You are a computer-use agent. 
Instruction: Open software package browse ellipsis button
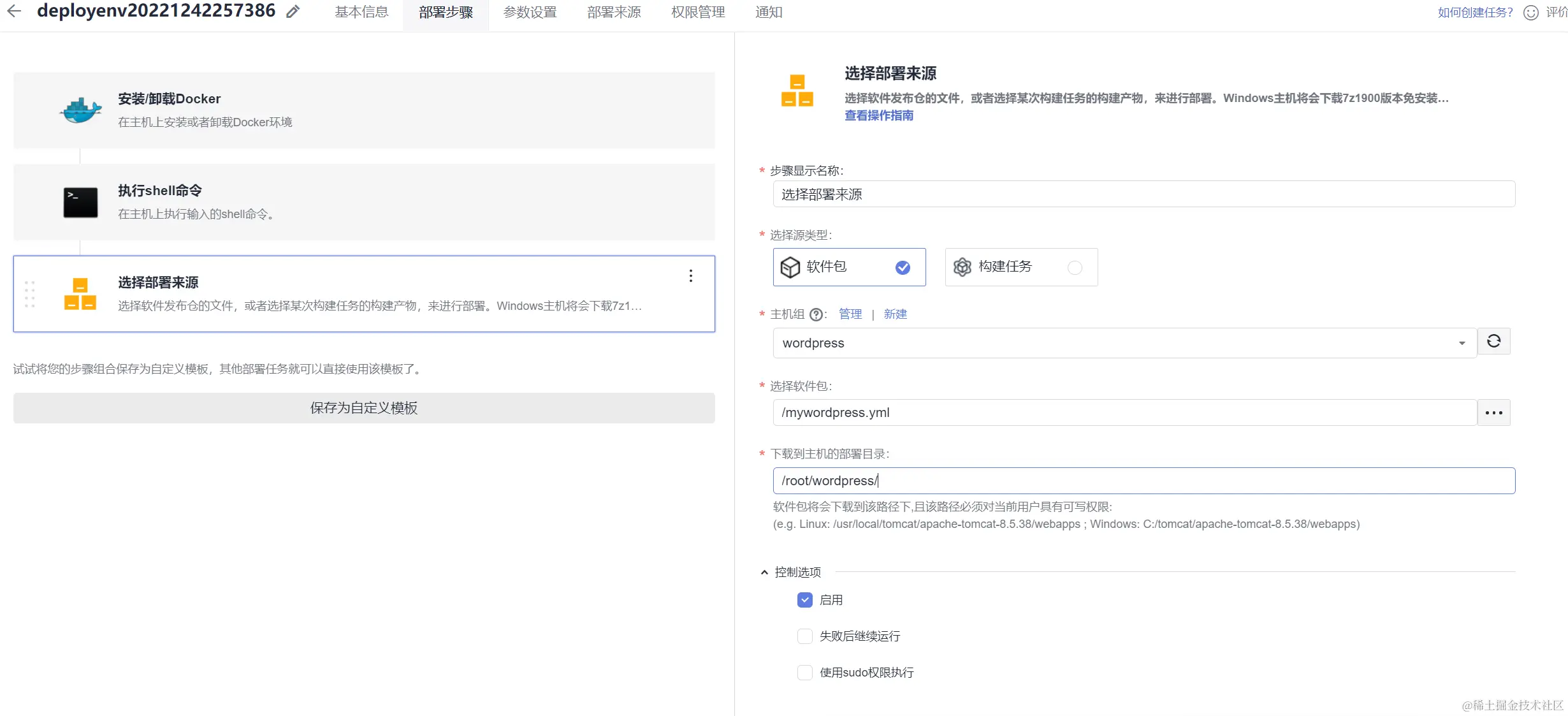click(1493, 413)
